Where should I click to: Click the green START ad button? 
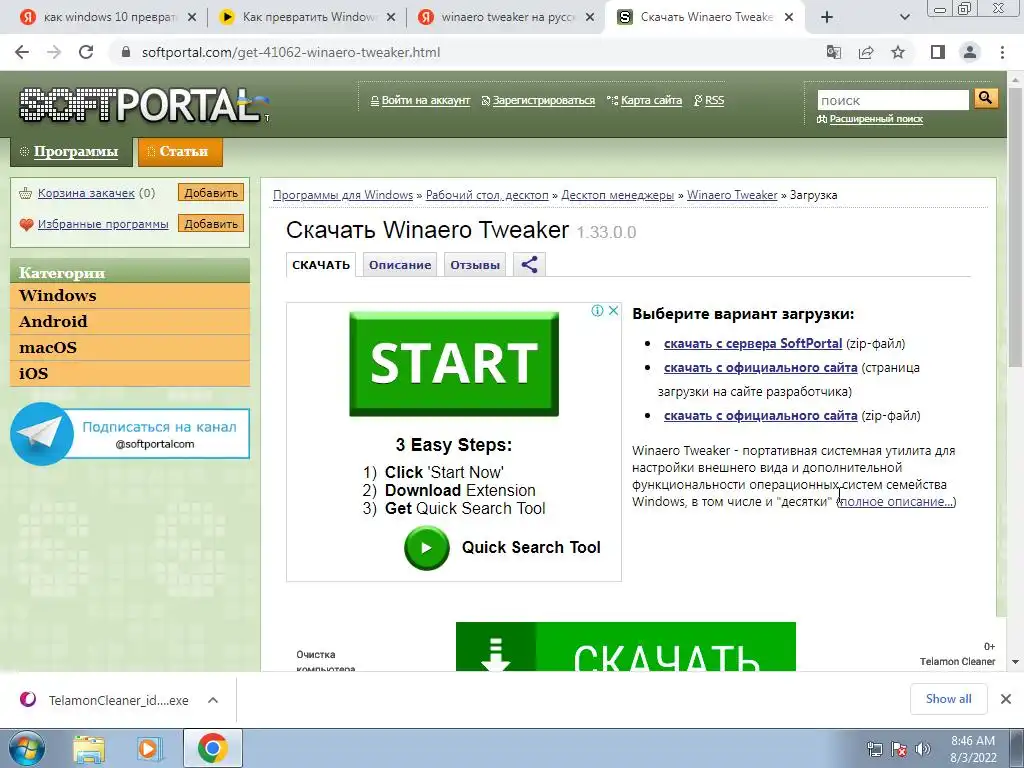point(454,364)
